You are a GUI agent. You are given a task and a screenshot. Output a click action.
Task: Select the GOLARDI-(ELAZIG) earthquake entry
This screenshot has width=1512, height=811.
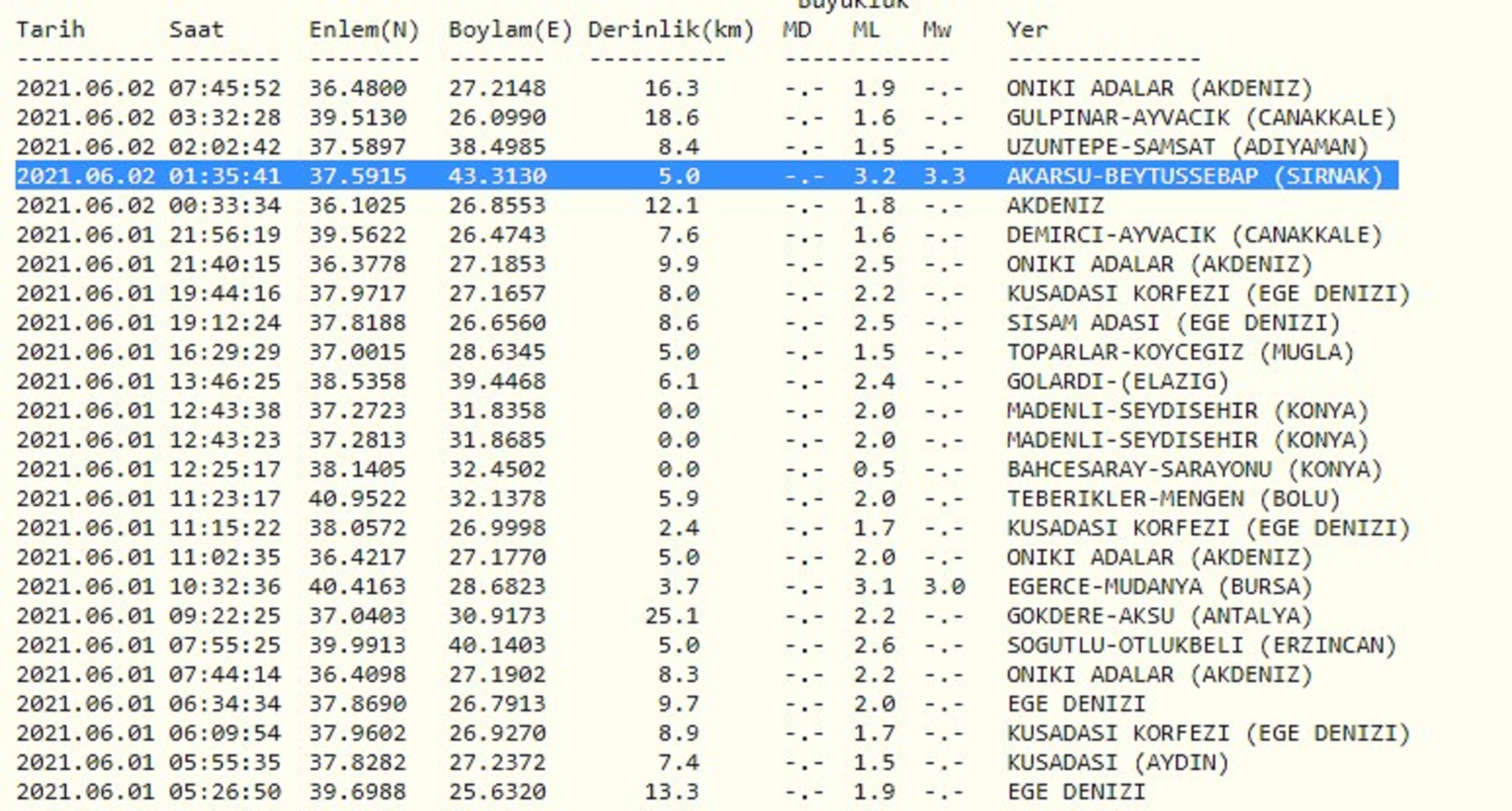coord(1117,381)
